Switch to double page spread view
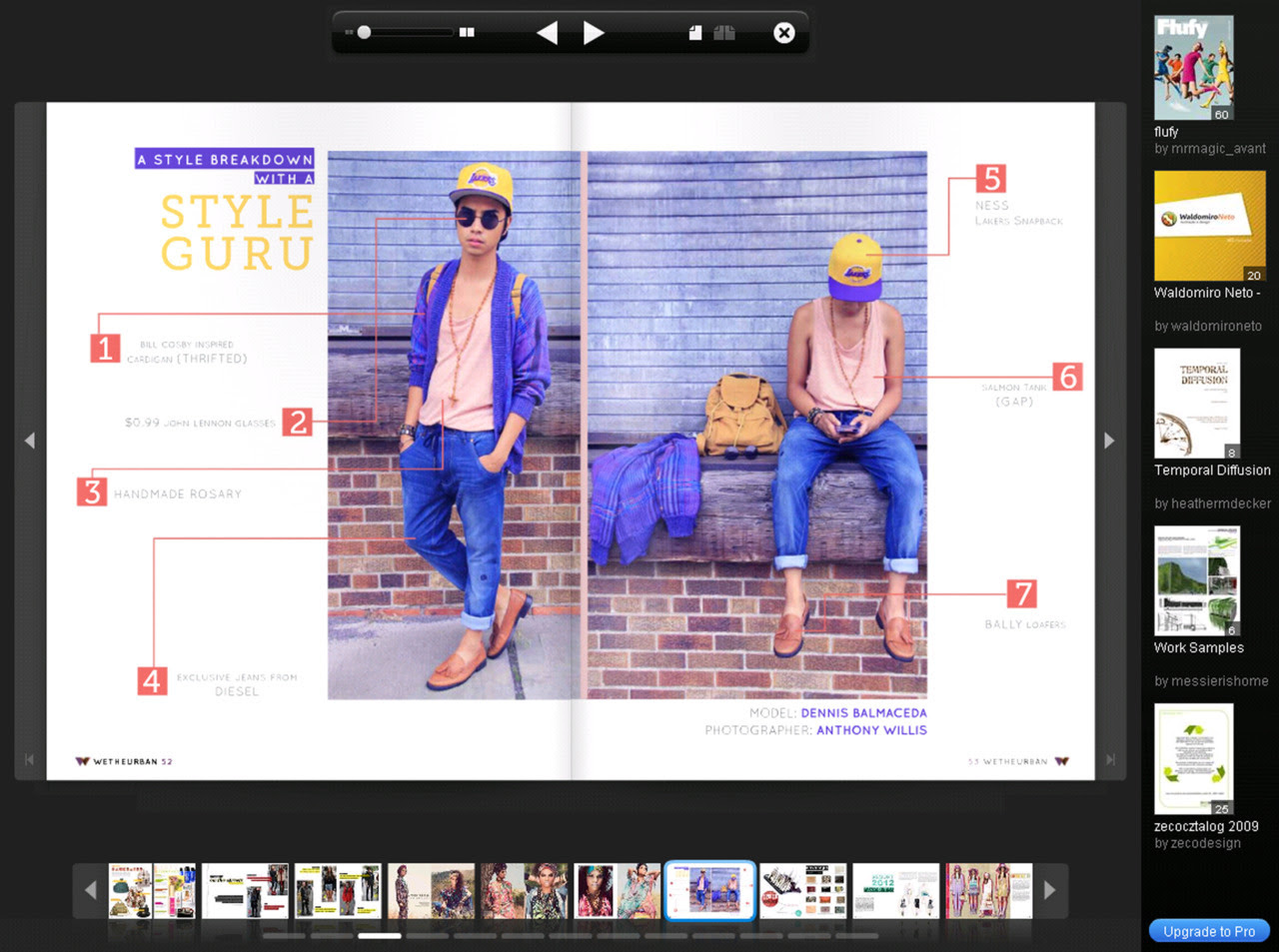 coord(724,33)
